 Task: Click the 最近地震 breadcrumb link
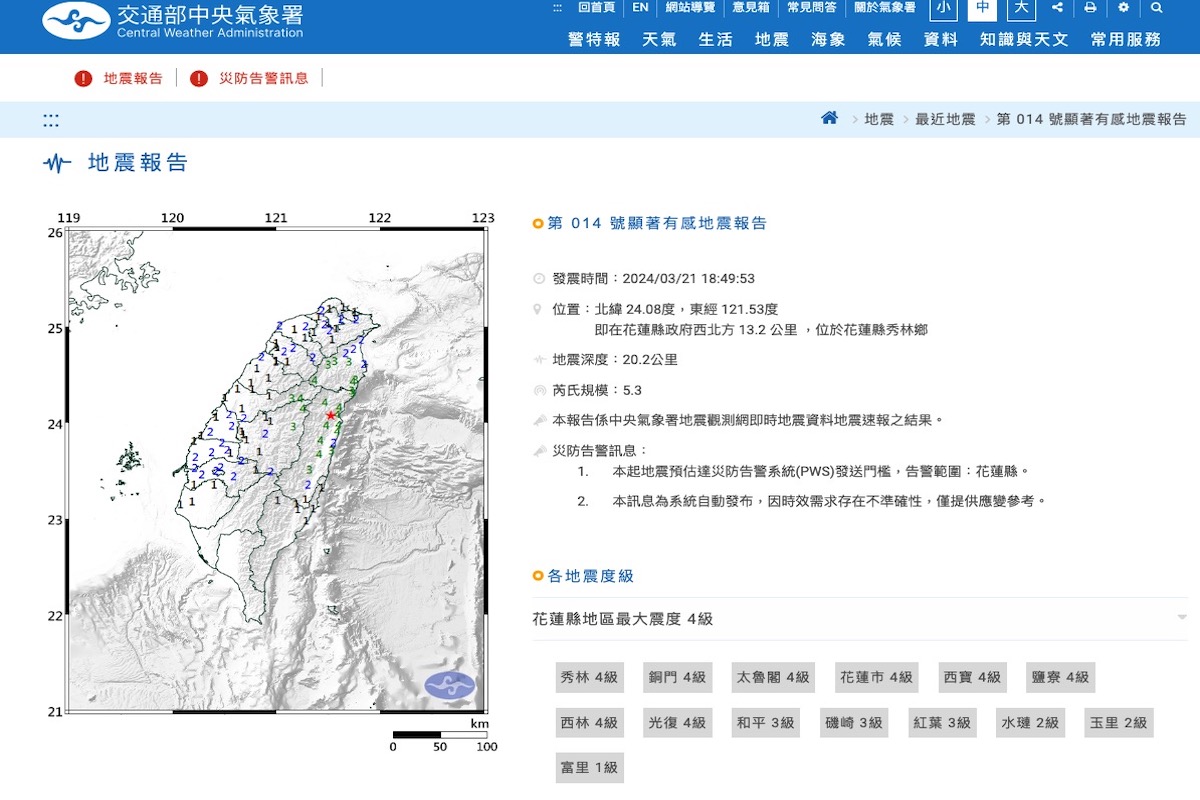click(945, 119)
